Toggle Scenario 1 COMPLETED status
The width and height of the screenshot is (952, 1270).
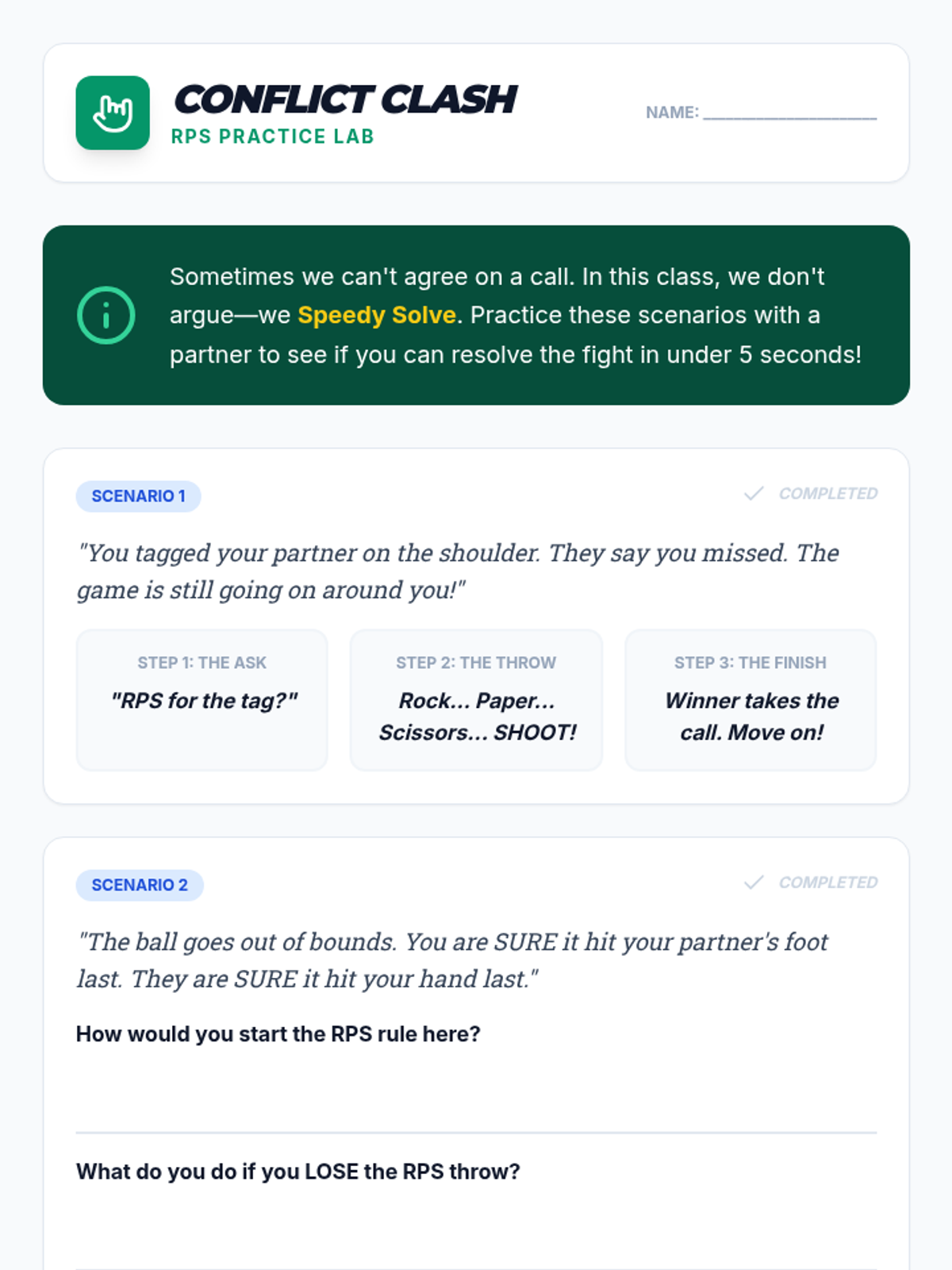tap(810, 494)
